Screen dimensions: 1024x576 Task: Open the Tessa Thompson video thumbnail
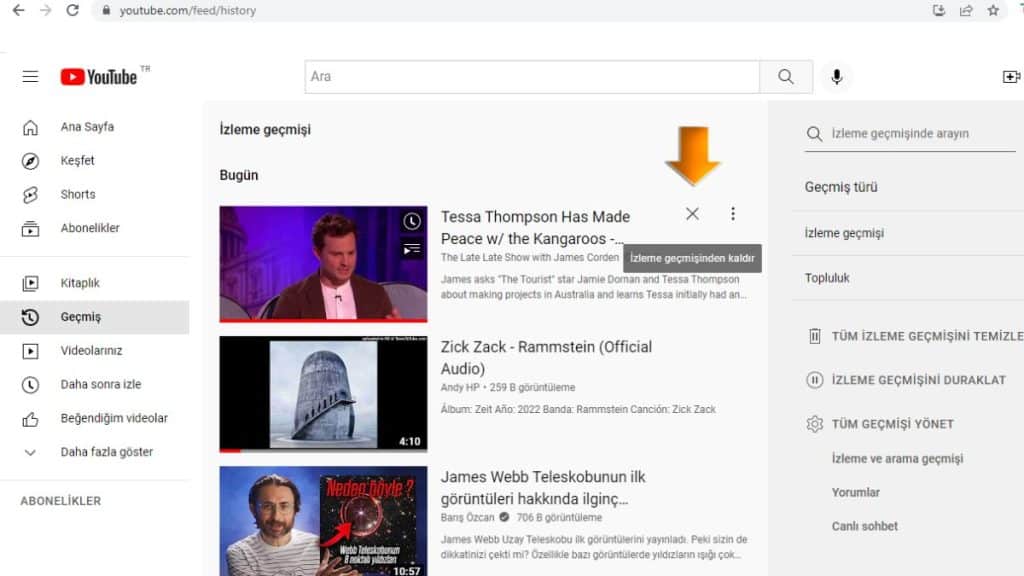323,264
